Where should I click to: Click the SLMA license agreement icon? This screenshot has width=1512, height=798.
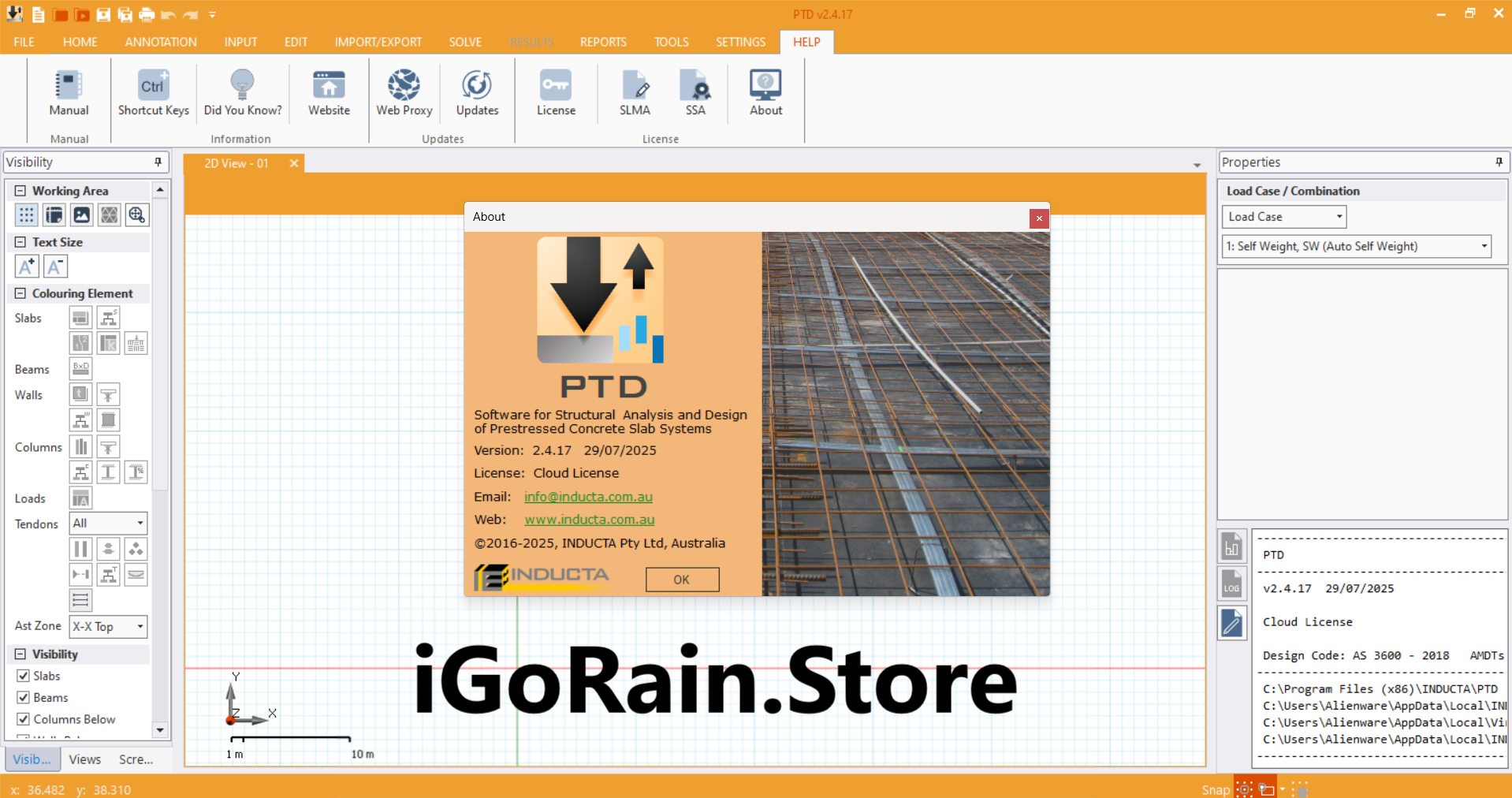point(635,93)
